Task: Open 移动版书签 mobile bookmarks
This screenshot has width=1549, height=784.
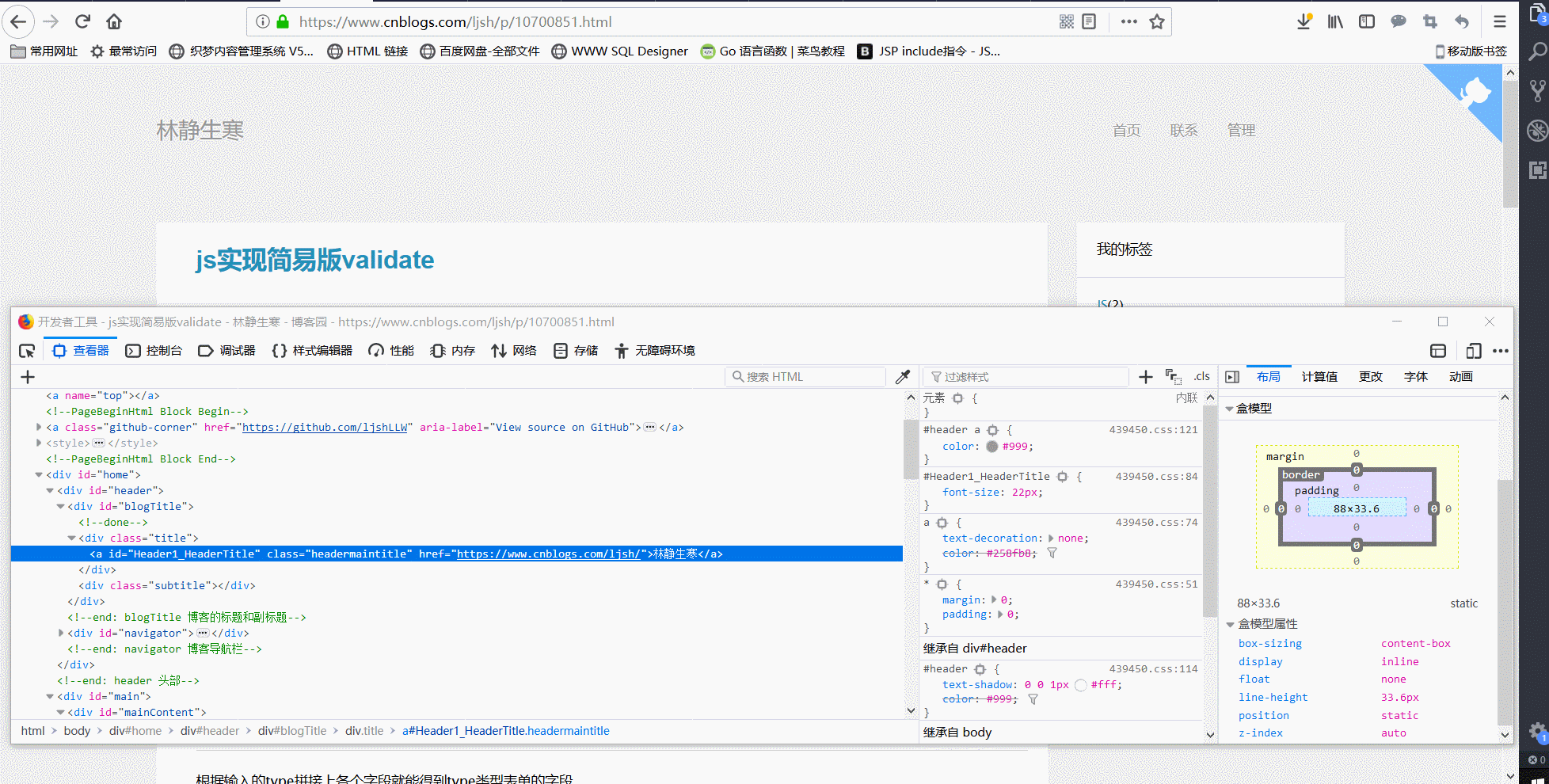Action: [1471, 51]
